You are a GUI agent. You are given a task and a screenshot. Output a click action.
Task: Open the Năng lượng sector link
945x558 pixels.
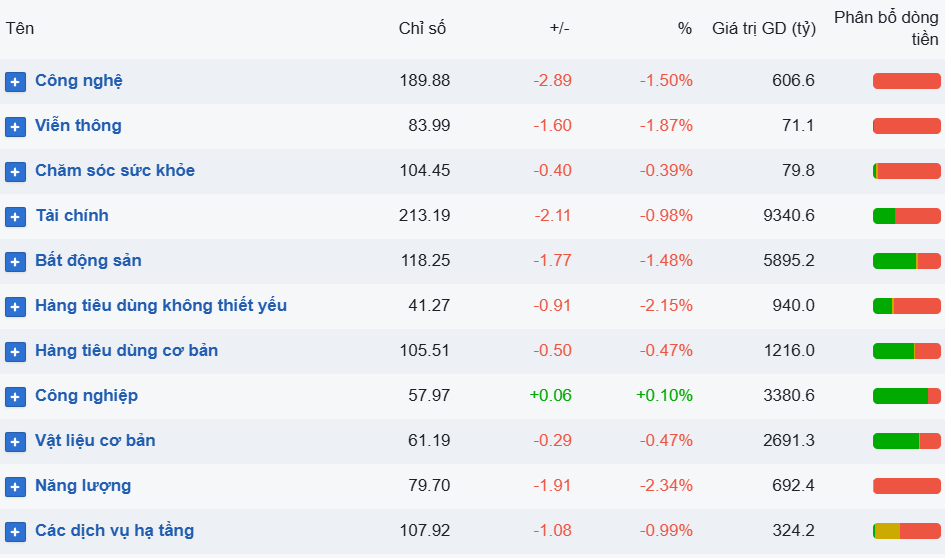click(x=83, y=485)
